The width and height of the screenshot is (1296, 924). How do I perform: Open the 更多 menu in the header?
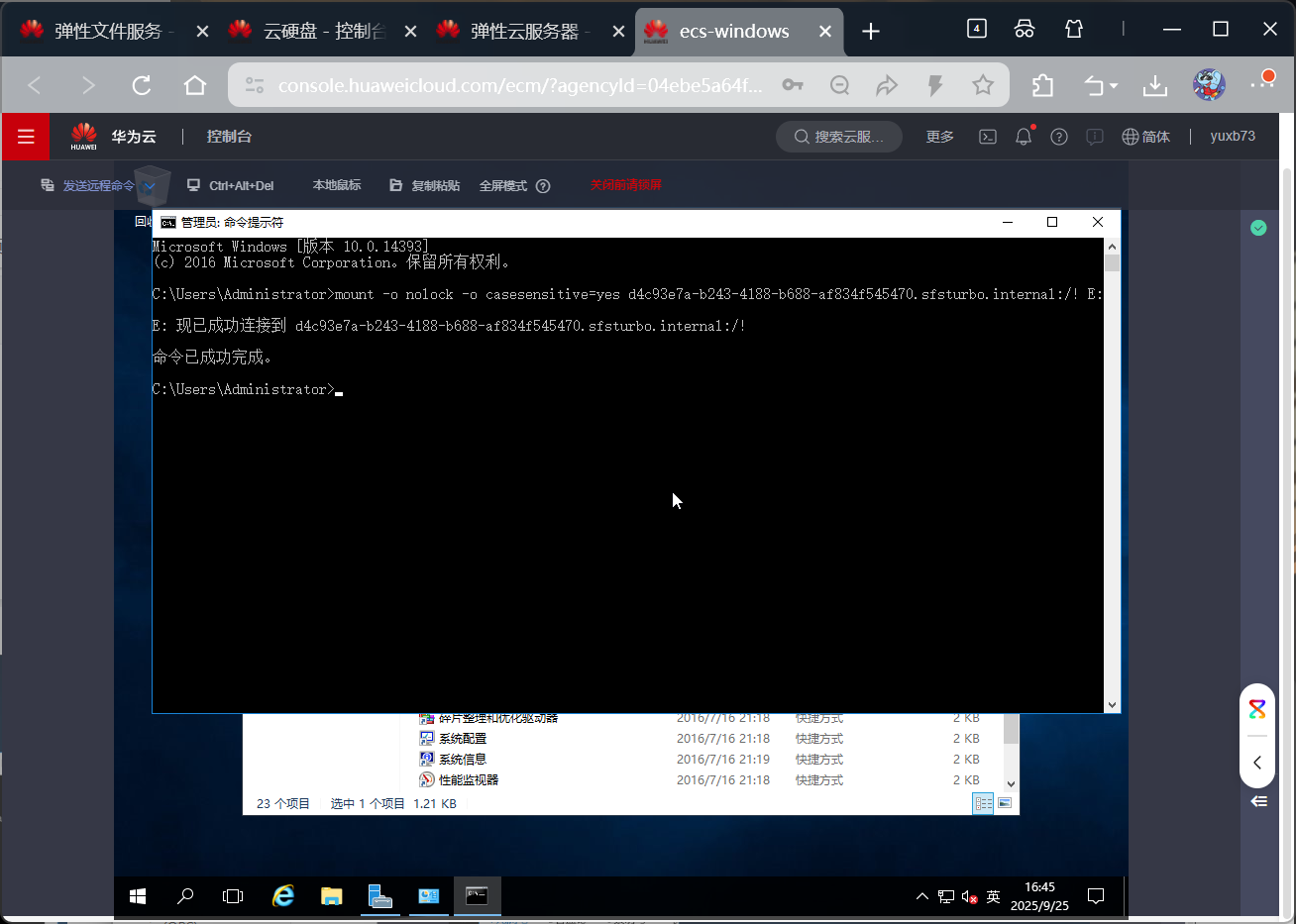[939, 137]
